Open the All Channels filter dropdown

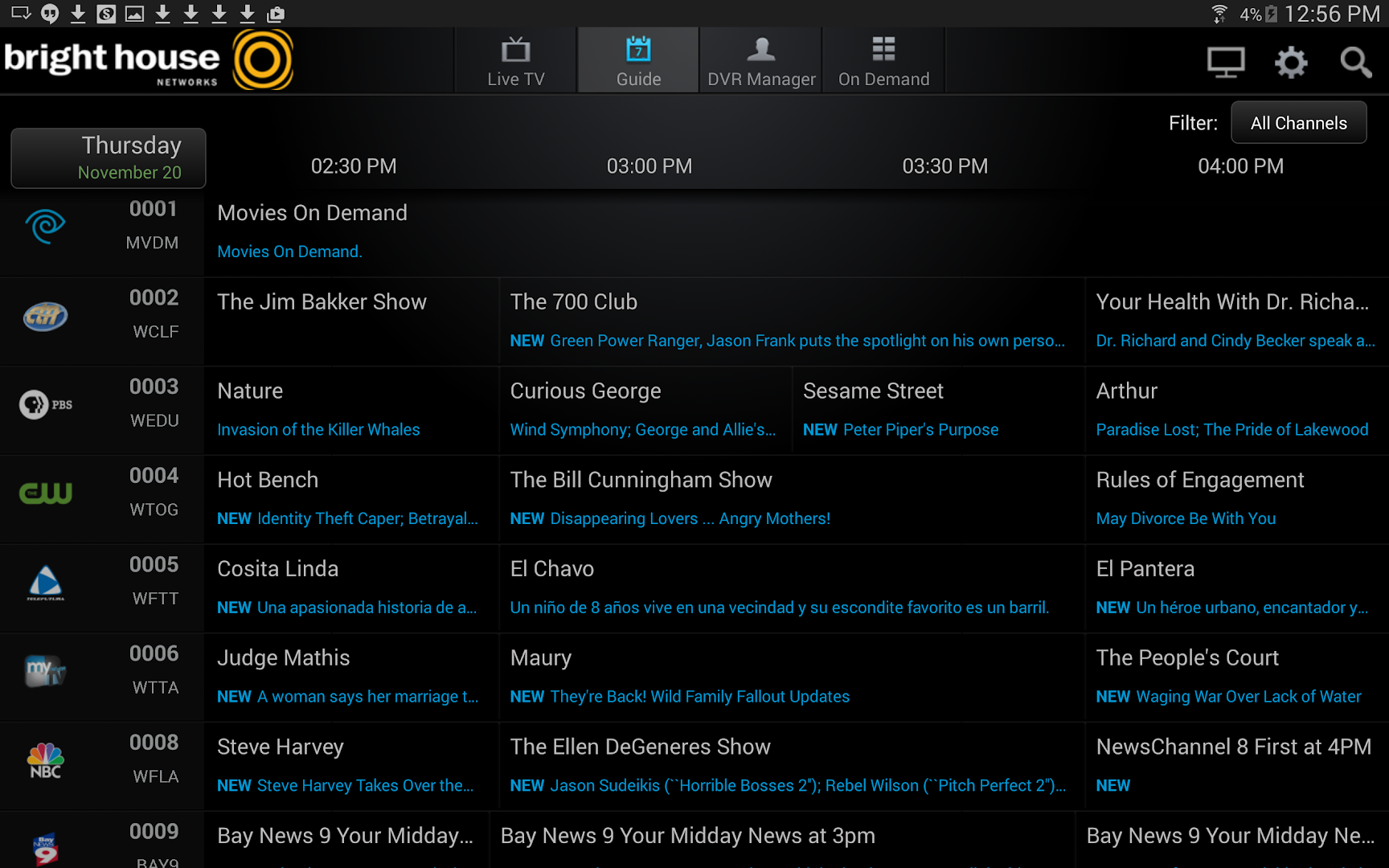pyautogui.click(x=1298, y=123)
